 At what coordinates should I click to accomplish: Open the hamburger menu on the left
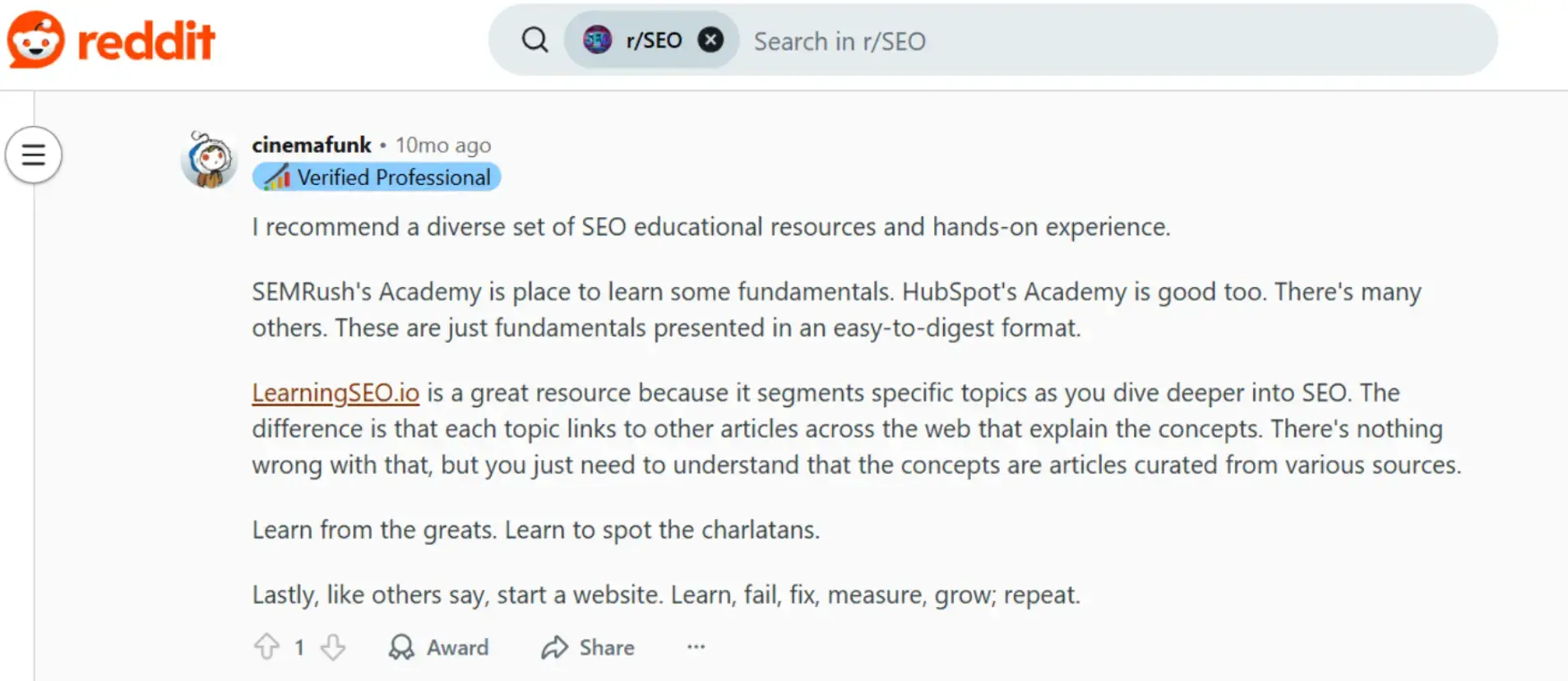(33, 155)
